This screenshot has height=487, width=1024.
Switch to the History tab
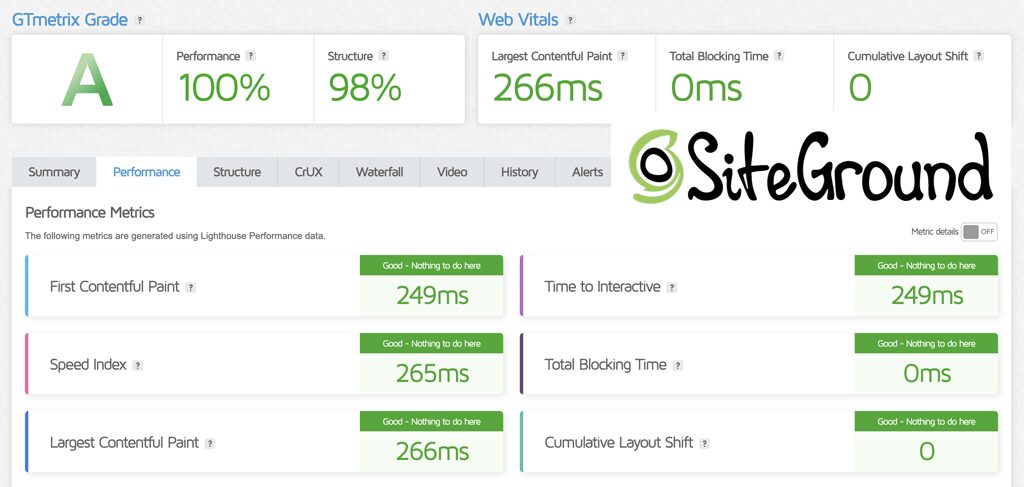520,172
